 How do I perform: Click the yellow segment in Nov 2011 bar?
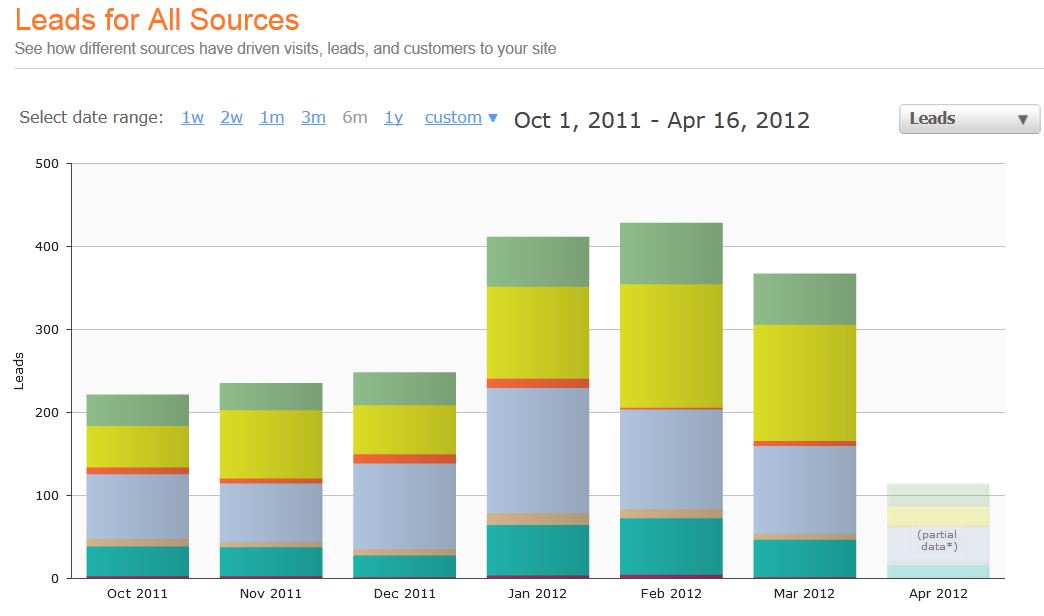click(x=271, y=443)
